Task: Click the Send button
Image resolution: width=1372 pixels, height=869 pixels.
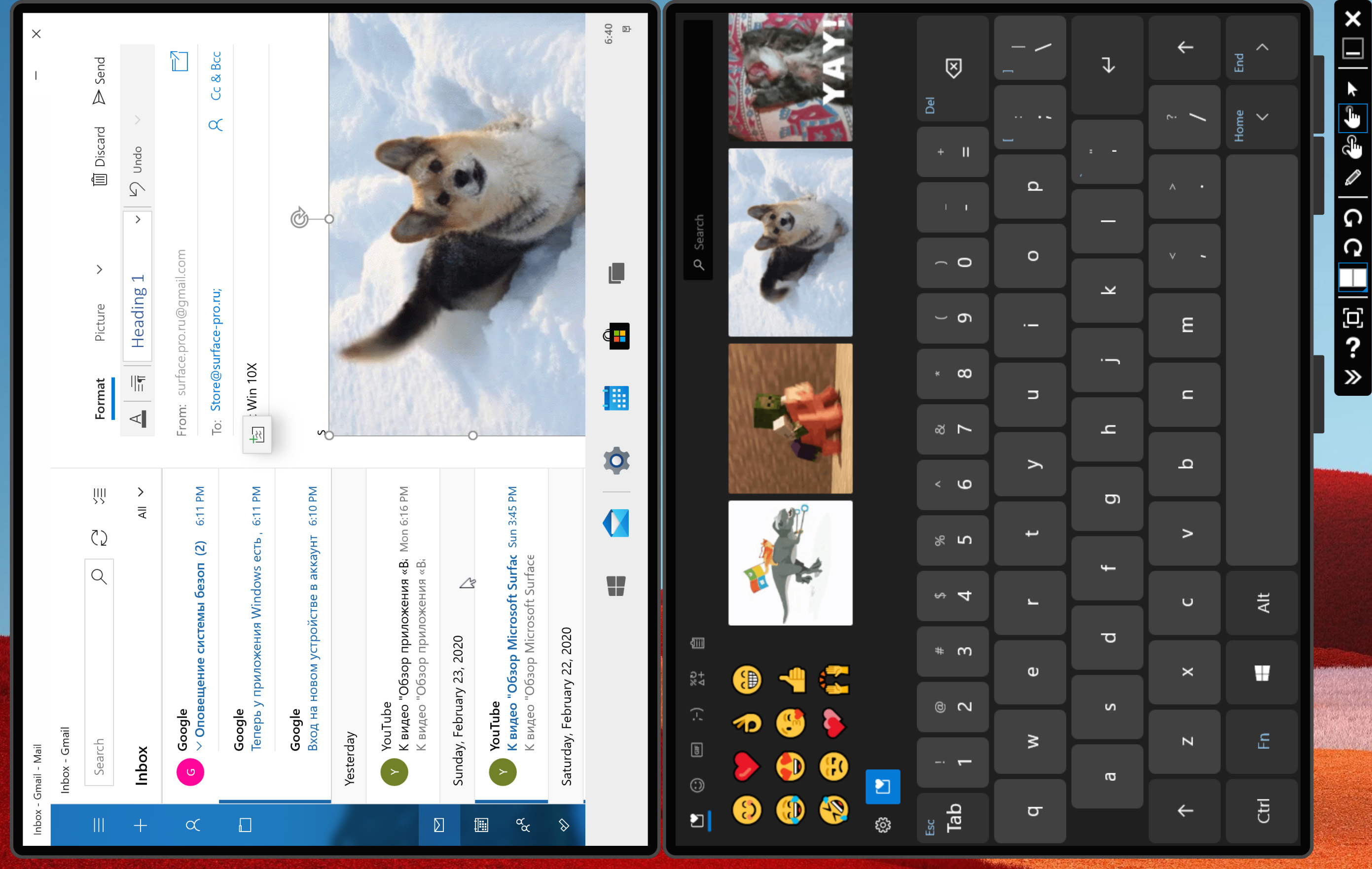Action: [x=100, y=80]
